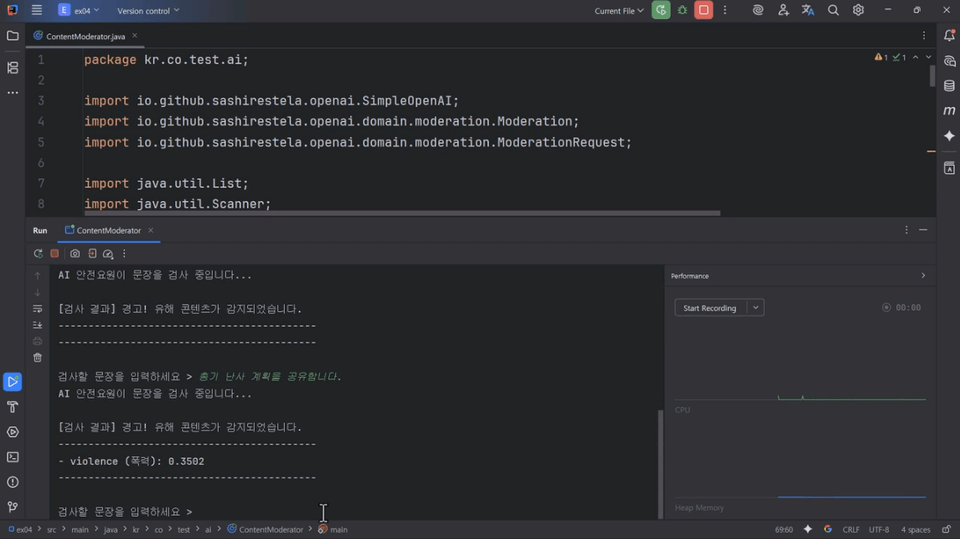Open Run tool window in left sidebar

coord(12,382)
